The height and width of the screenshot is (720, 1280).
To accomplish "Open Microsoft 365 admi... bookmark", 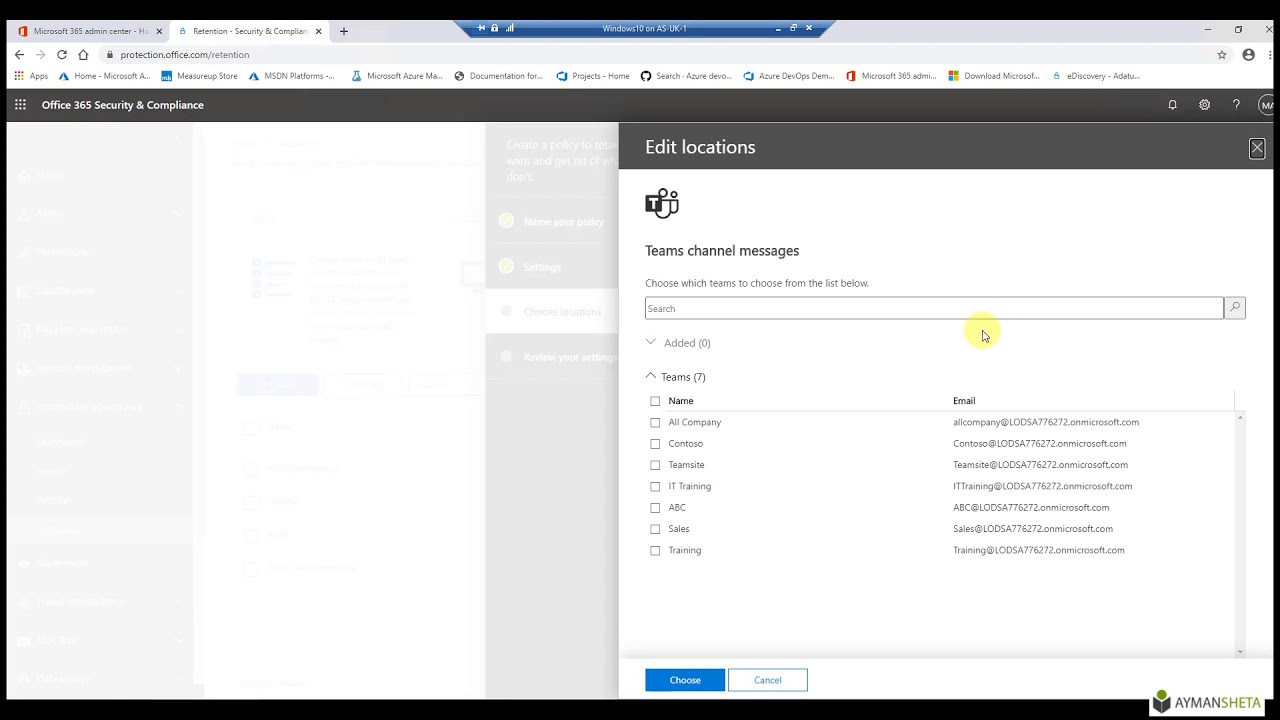I will coord(891,76).
